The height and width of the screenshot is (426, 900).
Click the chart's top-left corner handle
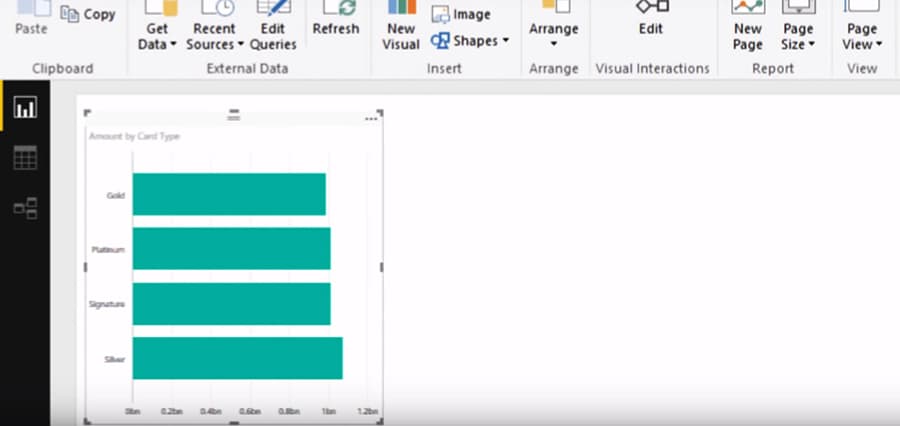[x=87, y=113]
